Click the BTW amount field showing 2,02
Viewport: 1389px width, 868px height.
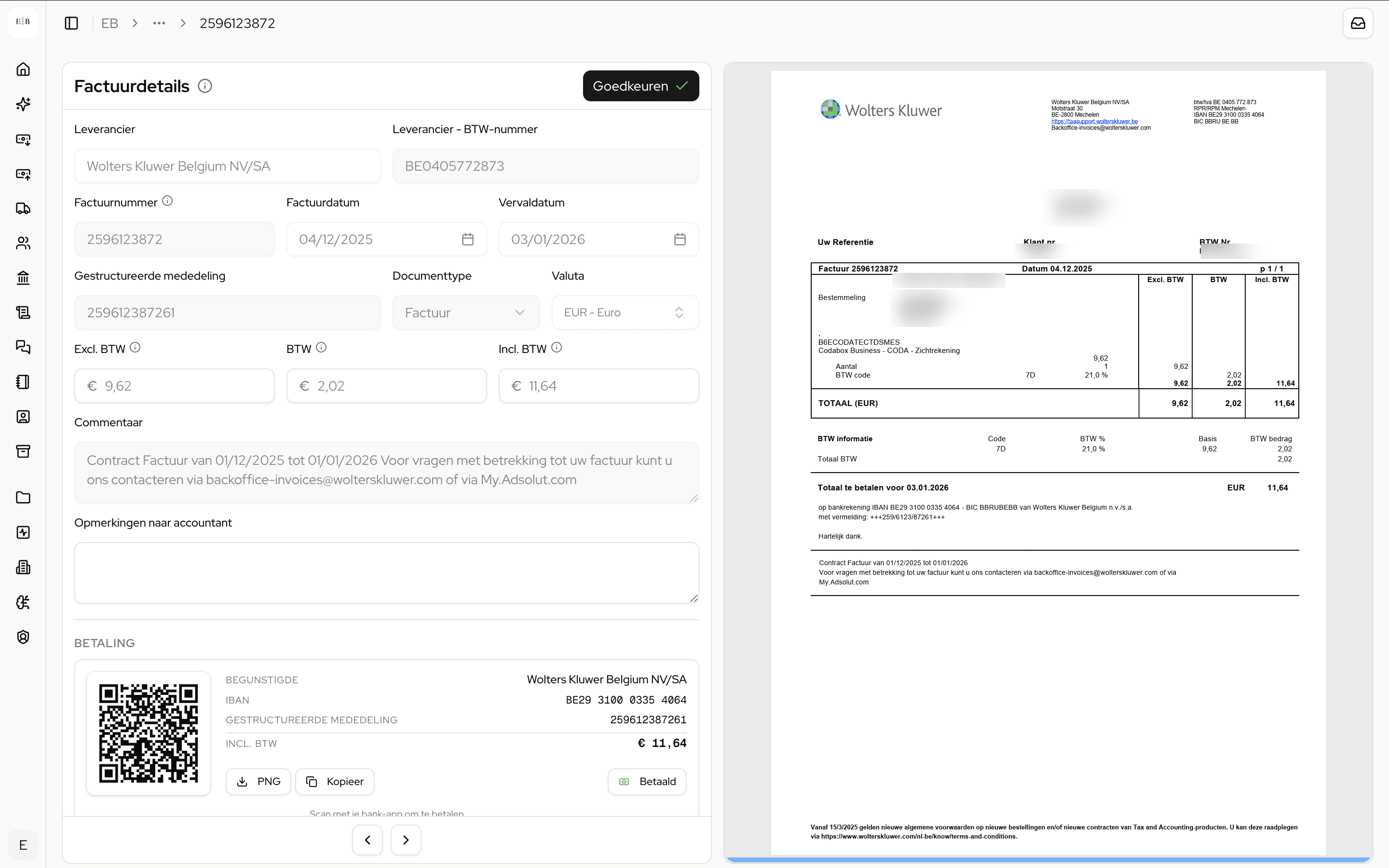click(x=386, y=386)
